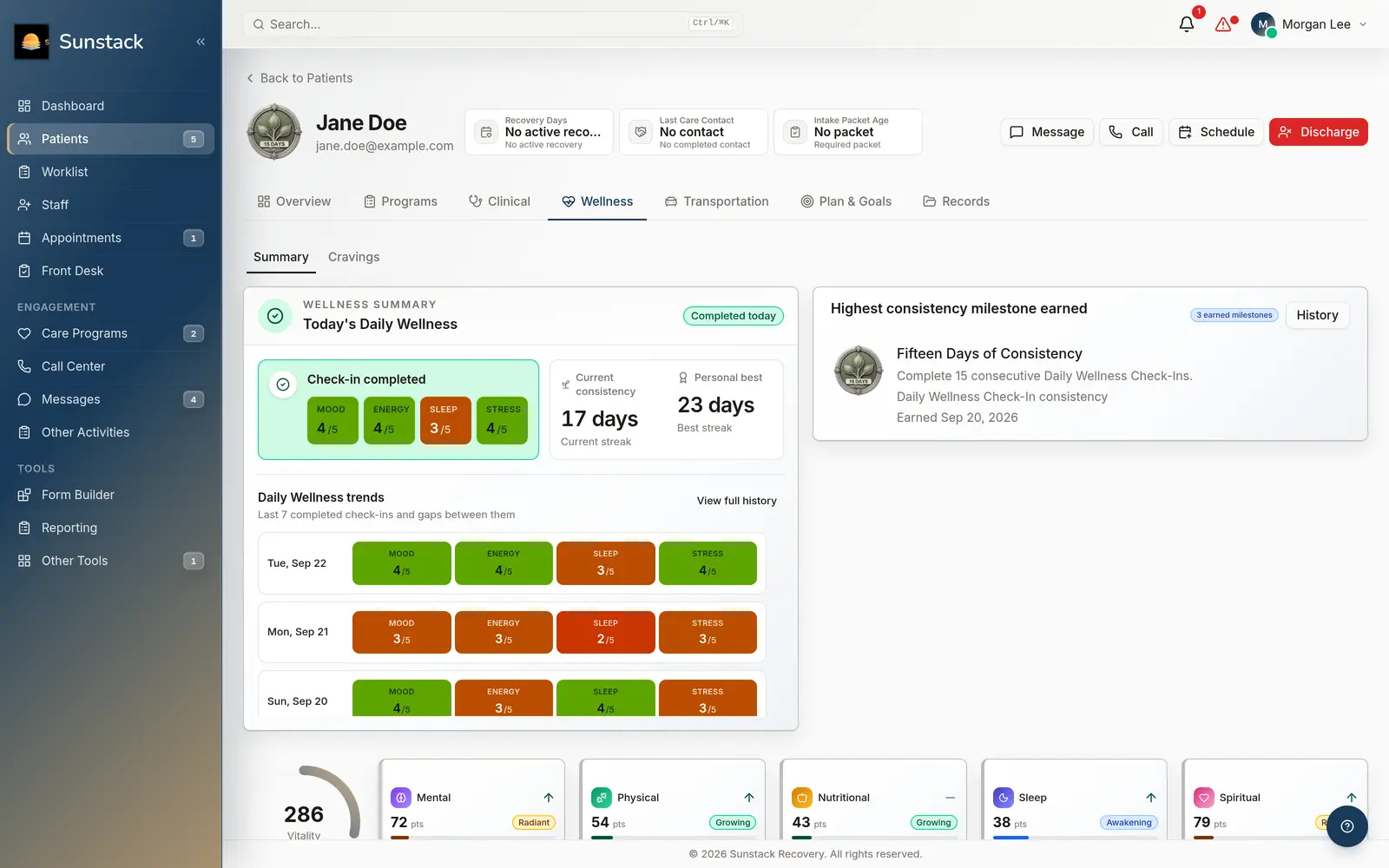Expand the Morgan Lee user menu
The image size is (1389, 868).
1309,24
